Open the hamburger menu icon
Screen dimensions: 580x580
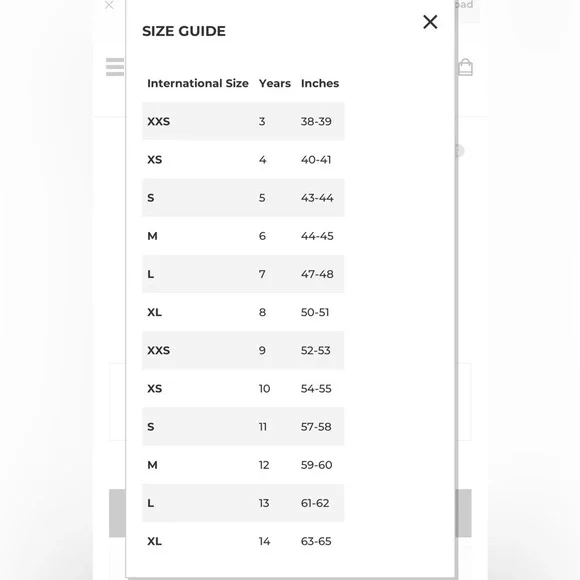[115, 67]
